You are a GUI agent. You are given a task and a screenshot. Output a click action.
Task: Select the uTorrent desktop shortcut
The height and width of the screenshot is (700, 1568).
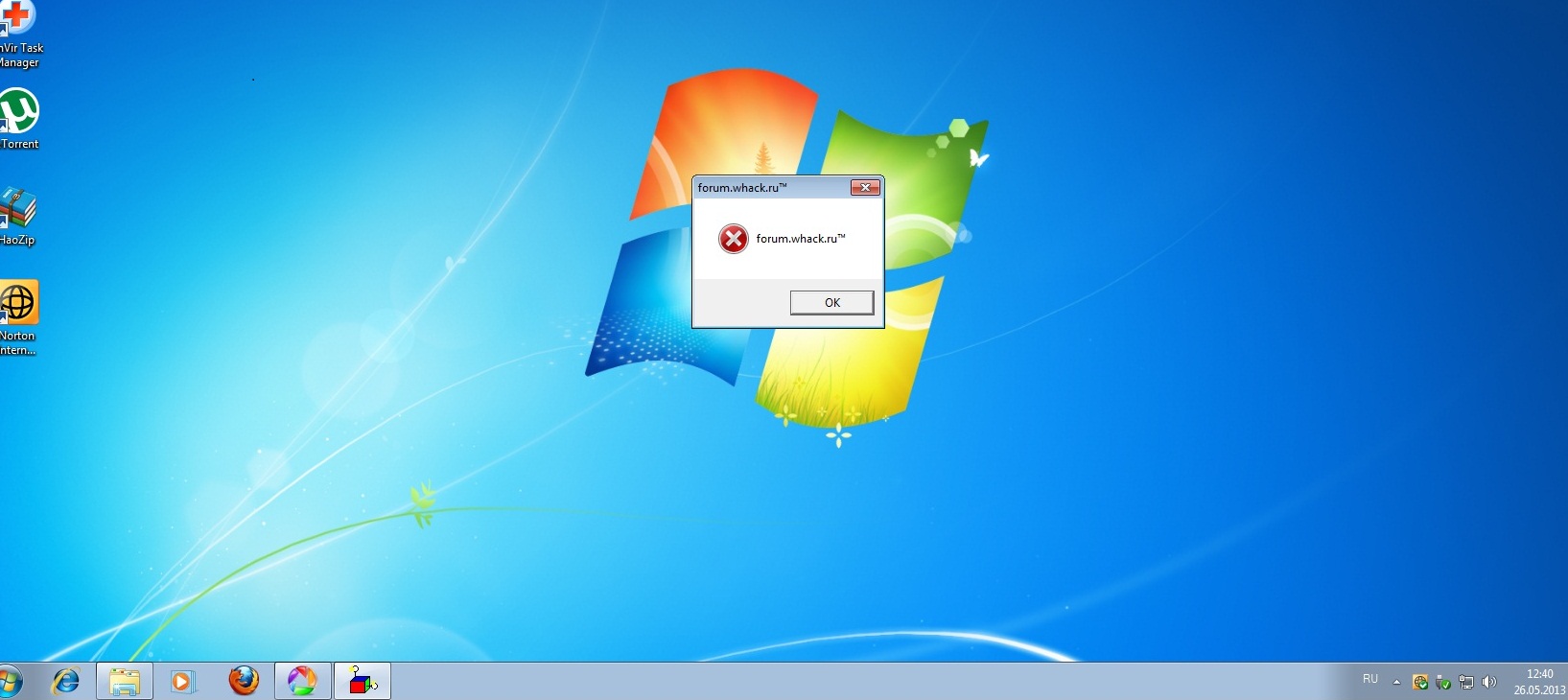pos(19,119)
